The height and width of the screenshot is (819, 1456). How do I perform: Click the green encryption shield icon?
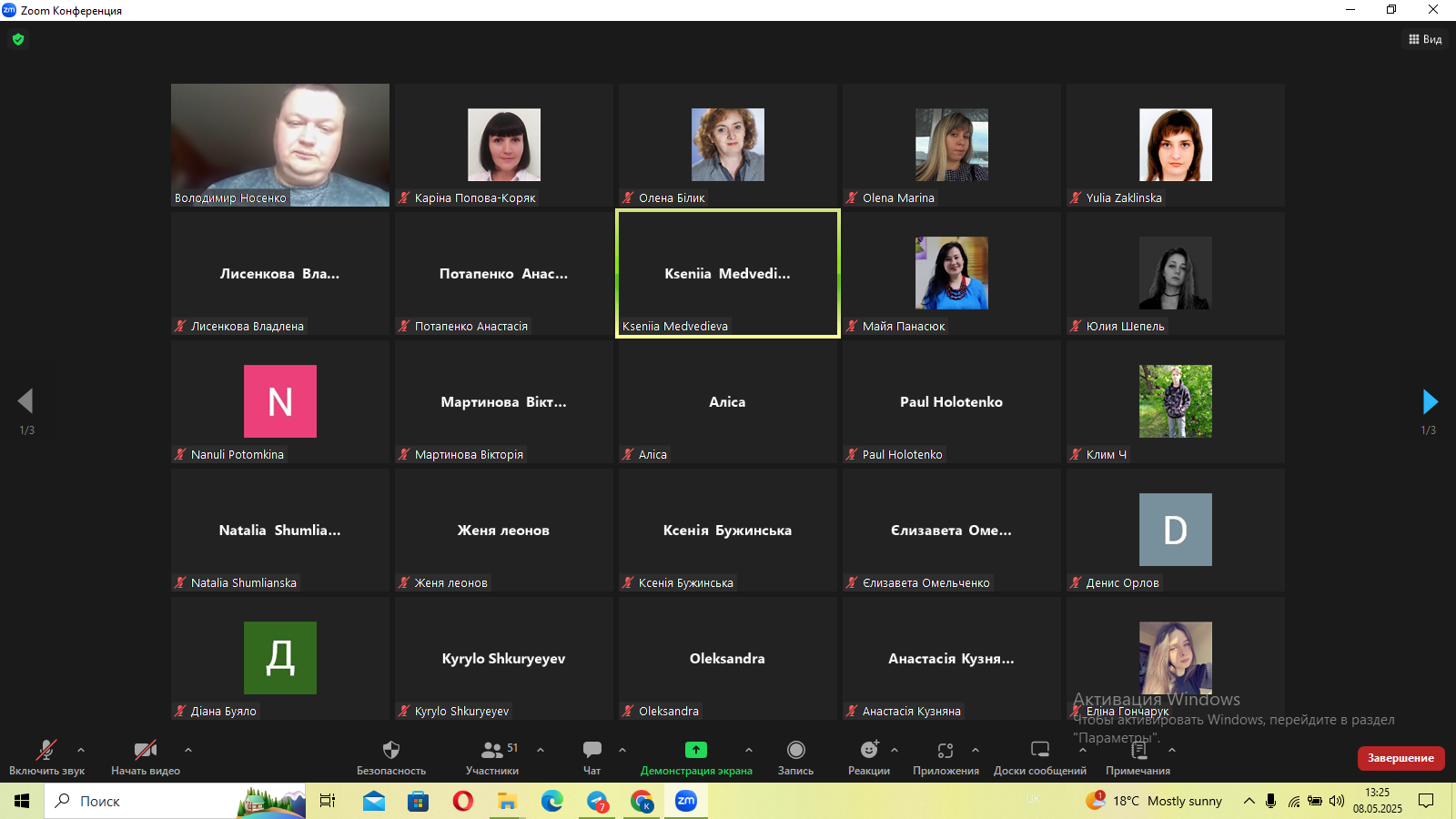point(18,39)
